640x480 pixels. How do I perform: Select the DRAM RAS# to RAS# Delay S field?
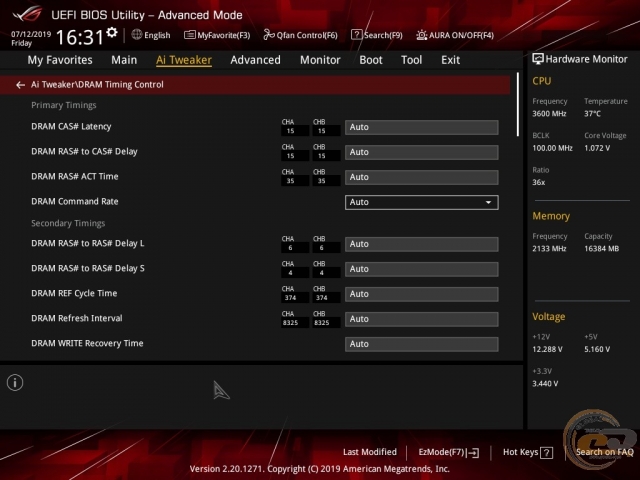[x=422, y=269]
